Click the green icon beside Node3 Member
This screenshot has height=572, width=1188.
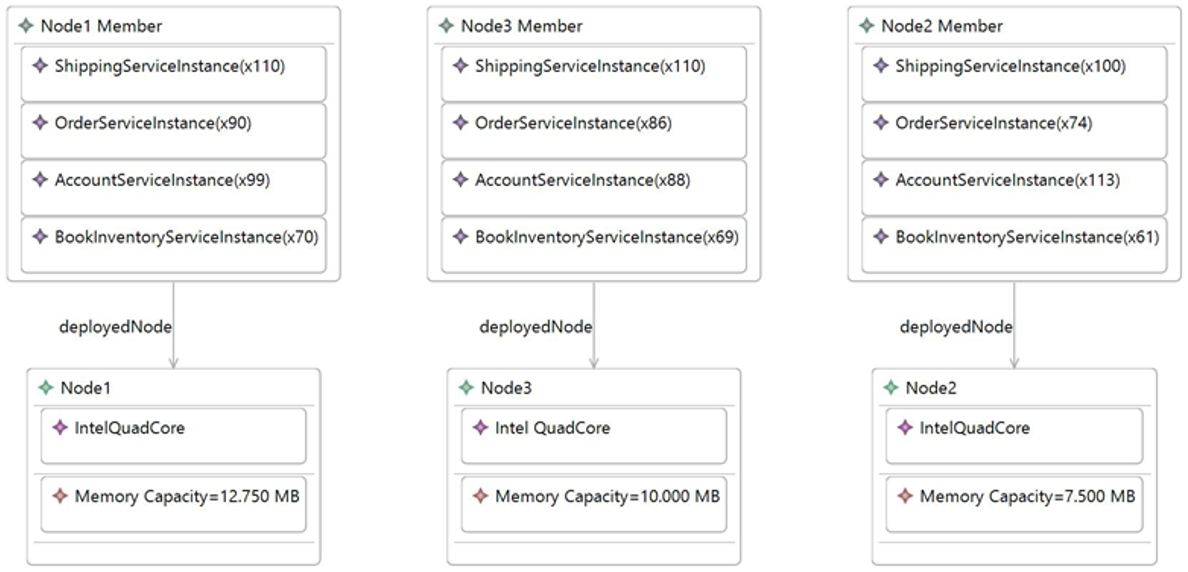point(447,26)
